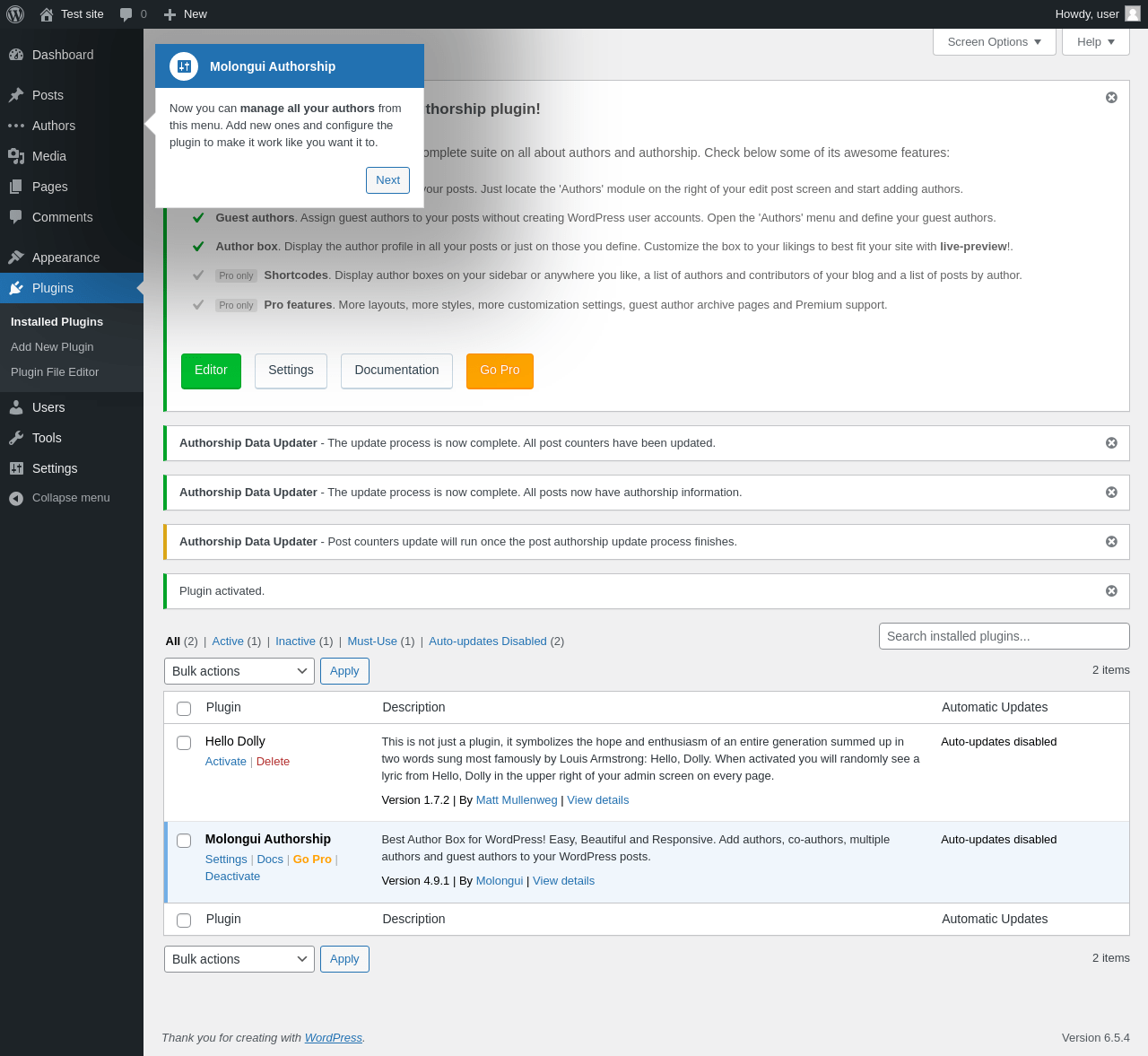This screenshot has width=1148, height=1056.
Task: Select the Molongui Authorship plugin checkbox
Action: pos(184,841)
